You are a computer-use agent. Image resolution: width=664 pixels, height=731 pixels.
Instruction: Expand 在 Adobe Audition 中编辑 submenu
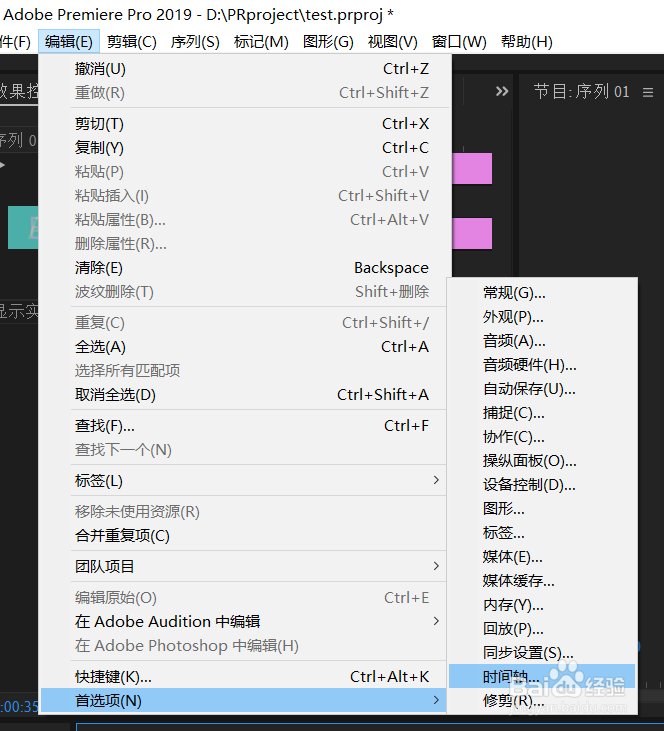click(243, 621)
